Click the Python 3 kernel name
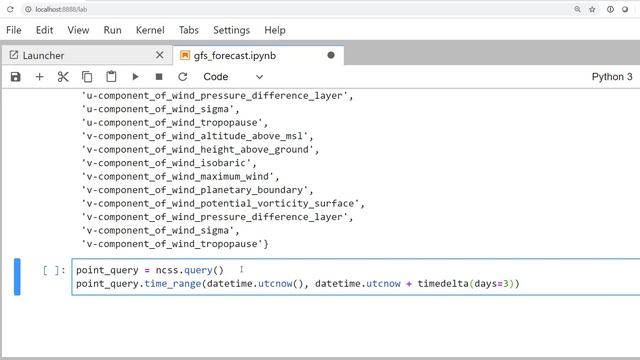 pos(612,77)
